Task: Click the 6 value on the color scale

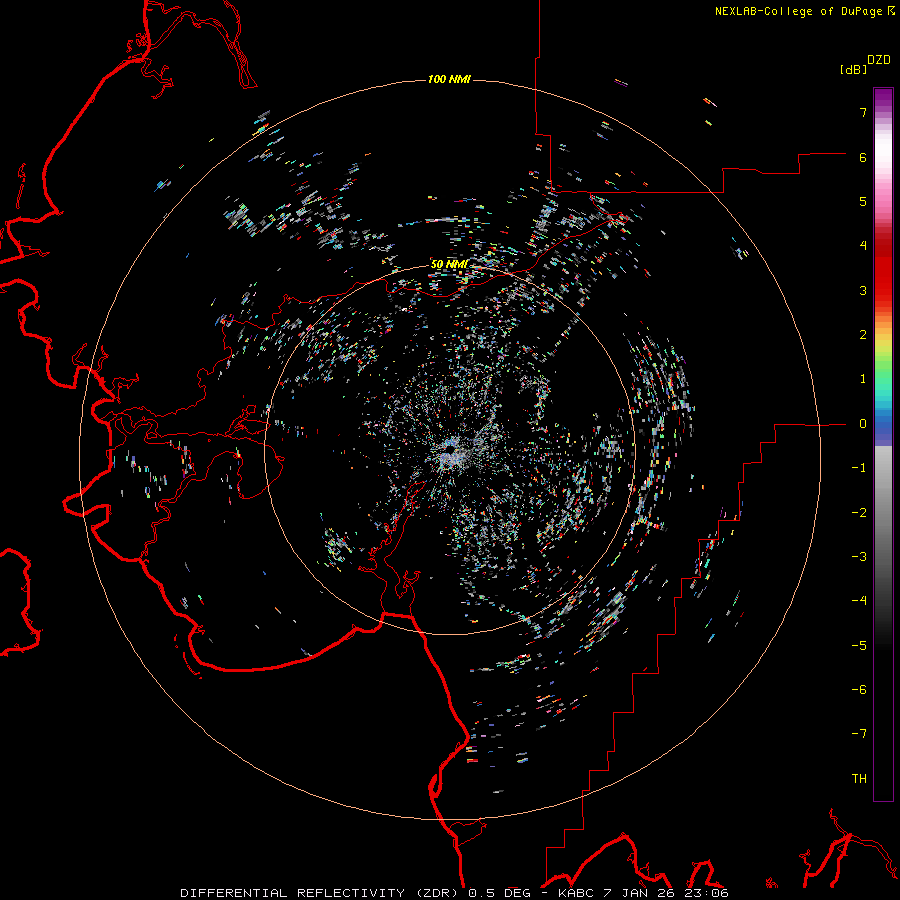Action: tap(863, 157)
